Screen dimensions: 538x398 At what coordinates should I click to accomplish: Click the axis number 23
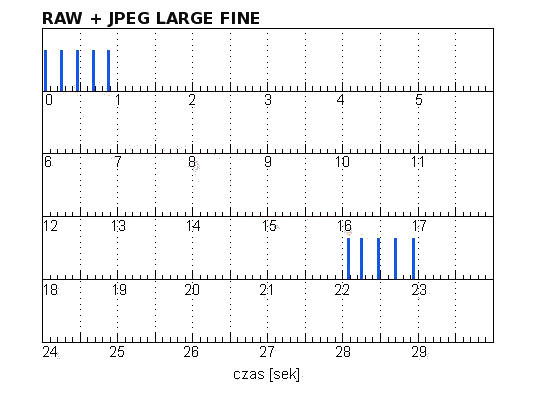pyautogui.click(x=419, y=290)
